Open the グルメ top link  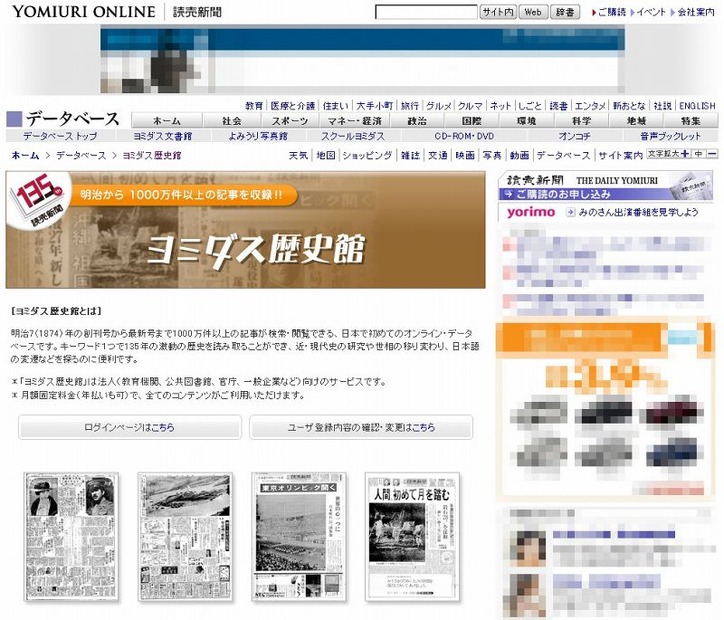point(439,106)
